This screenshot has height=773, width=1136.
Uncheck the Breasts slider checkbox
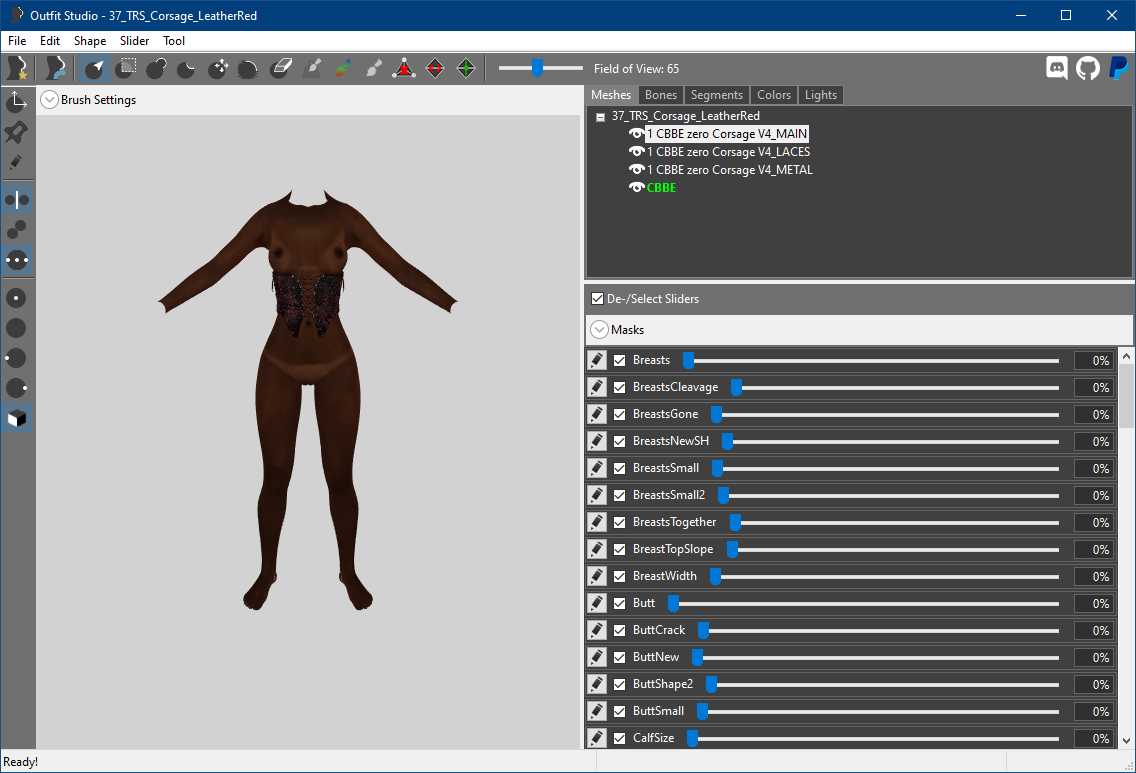(619, 360)
